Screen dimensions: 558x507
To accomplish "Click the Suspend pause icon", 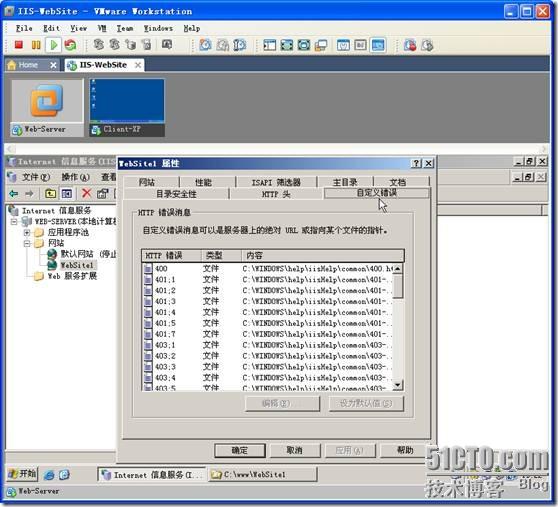I will point(36,45).
